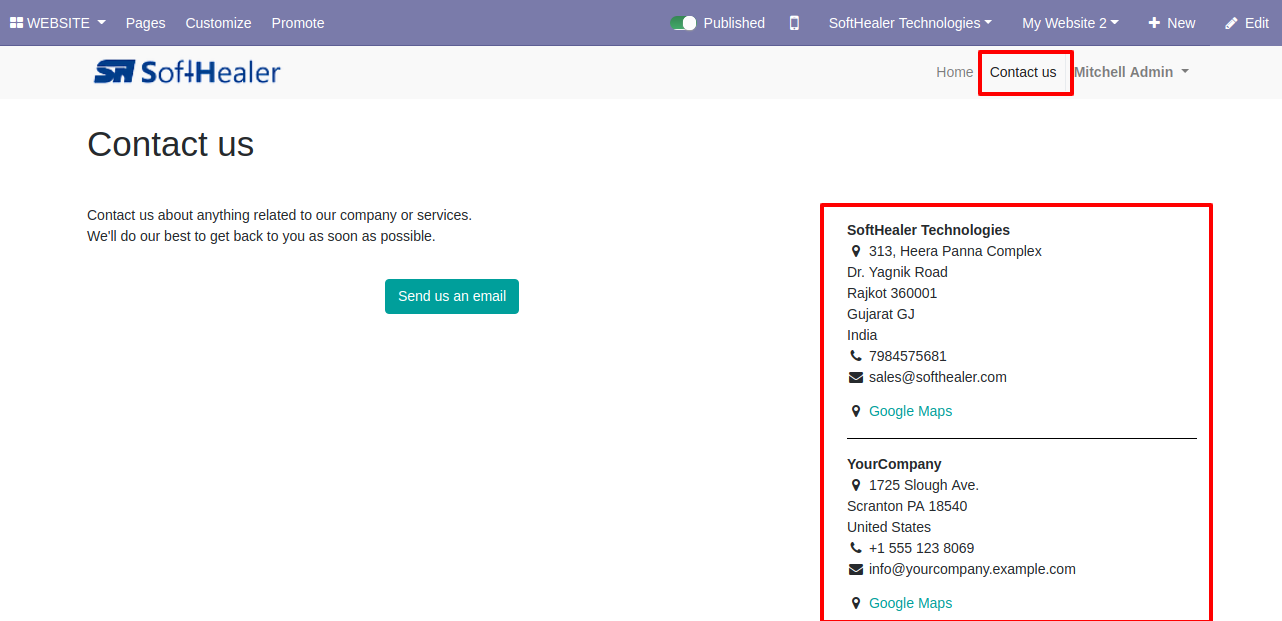Click phone icon beside +1 555 123 8069
Screen dimensions: 1282x621
tap(855, 548)
